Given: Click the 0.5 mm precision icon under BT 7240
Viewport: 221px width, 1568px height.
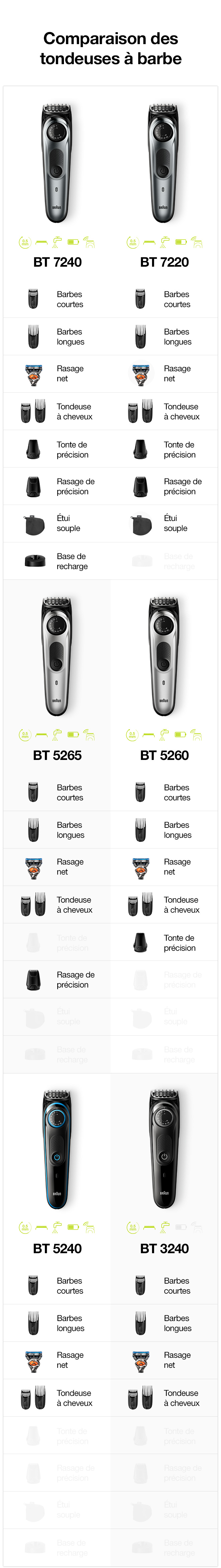Looking at the screenshot, I should (x=24, y=242).
